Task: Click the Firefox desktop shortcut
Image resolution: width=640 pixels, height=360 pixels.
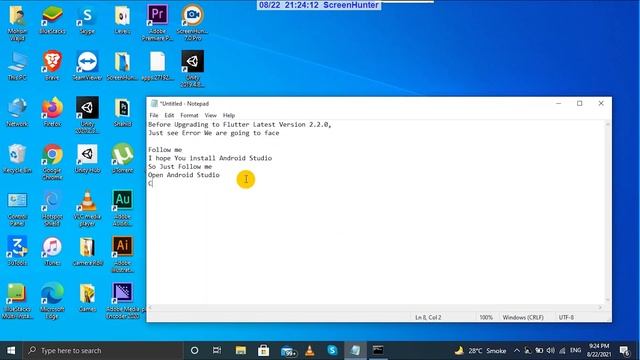Action: pyautogui.click(x=52, y=112)
